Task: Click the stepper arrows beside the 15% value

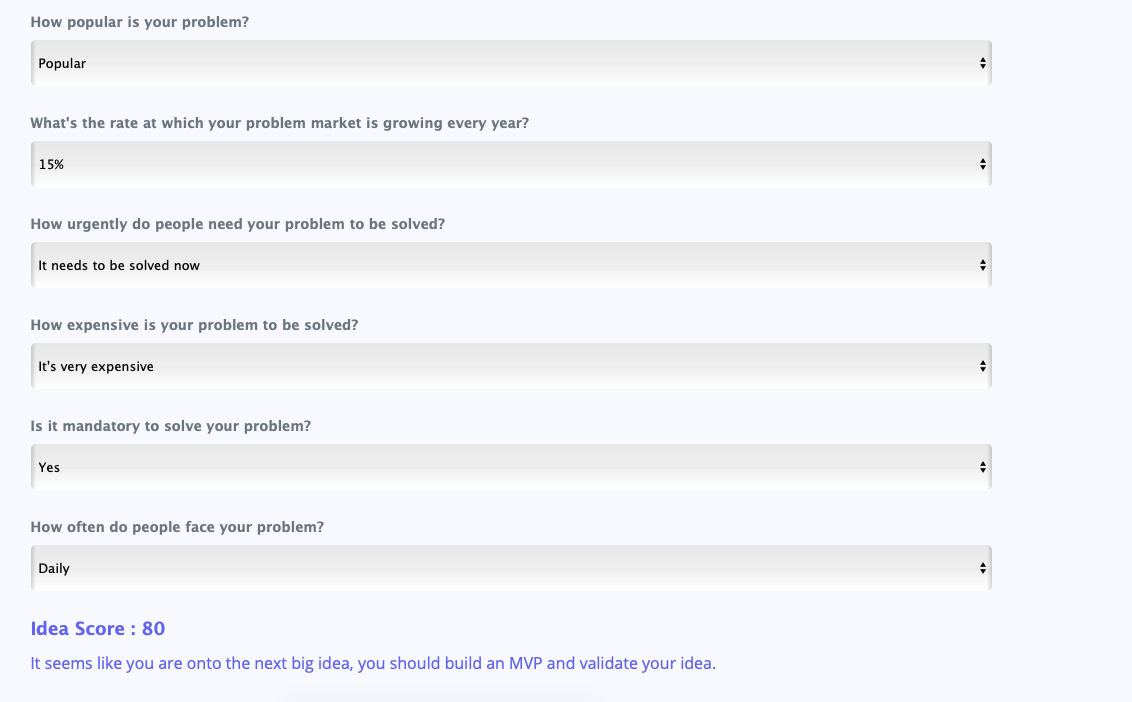Action: point(983,163)
